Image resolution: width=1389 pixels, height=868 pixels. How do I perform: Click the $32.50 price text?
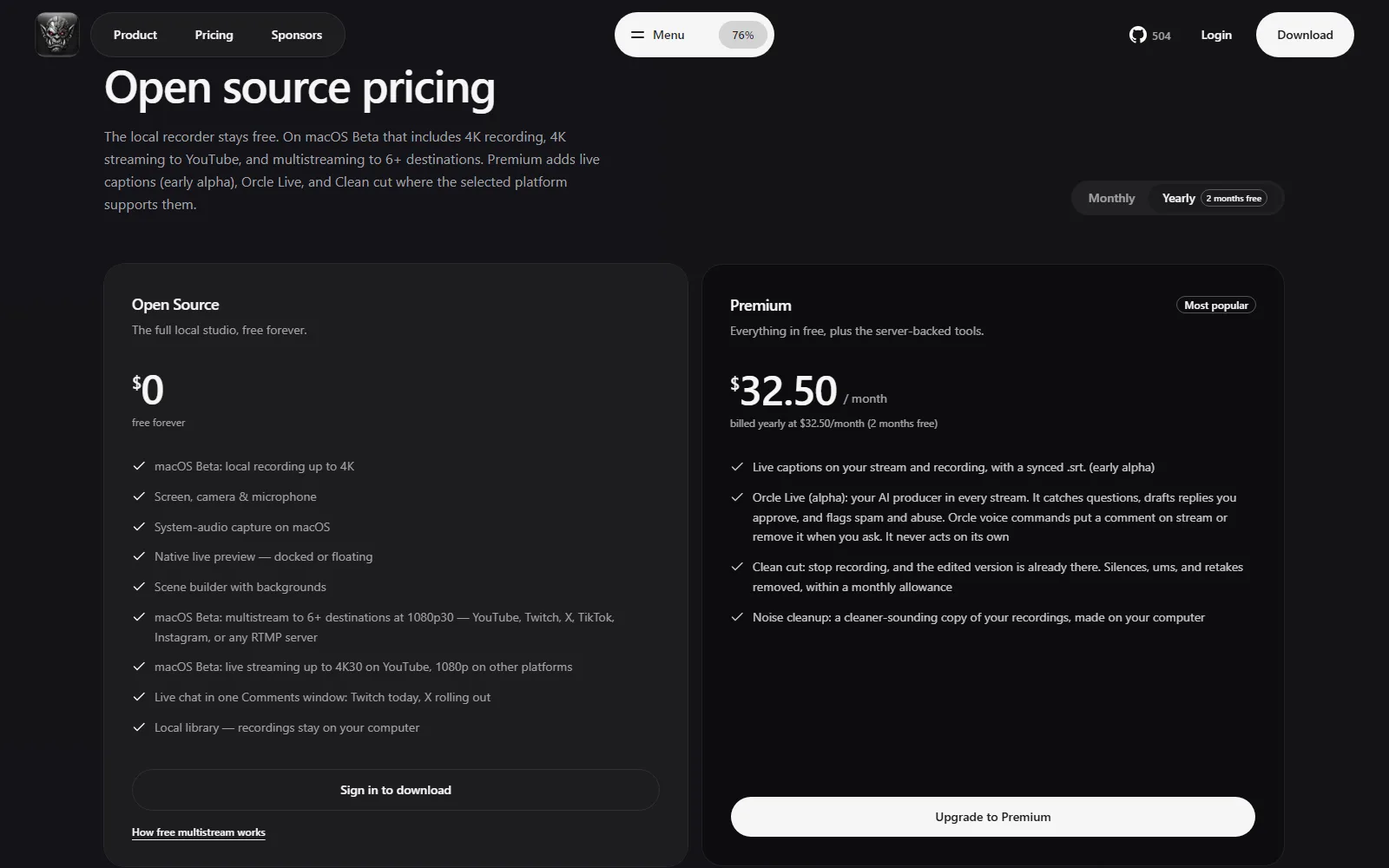pos(784,391)
